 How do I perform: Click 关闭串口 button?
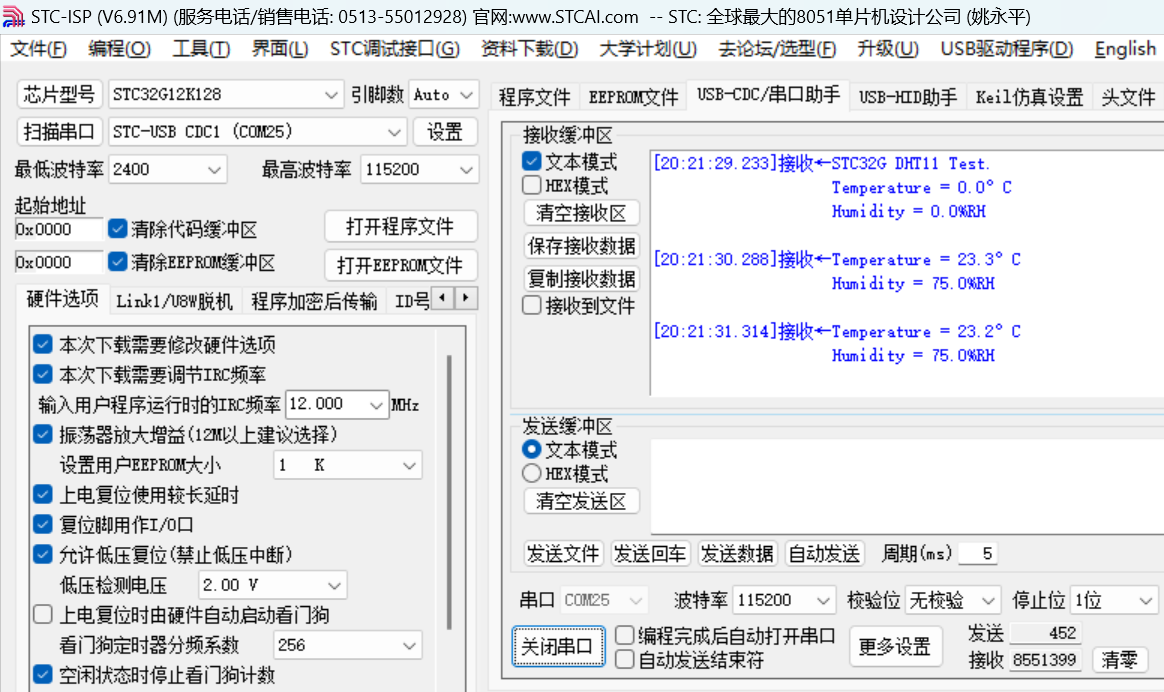point(558,646)
